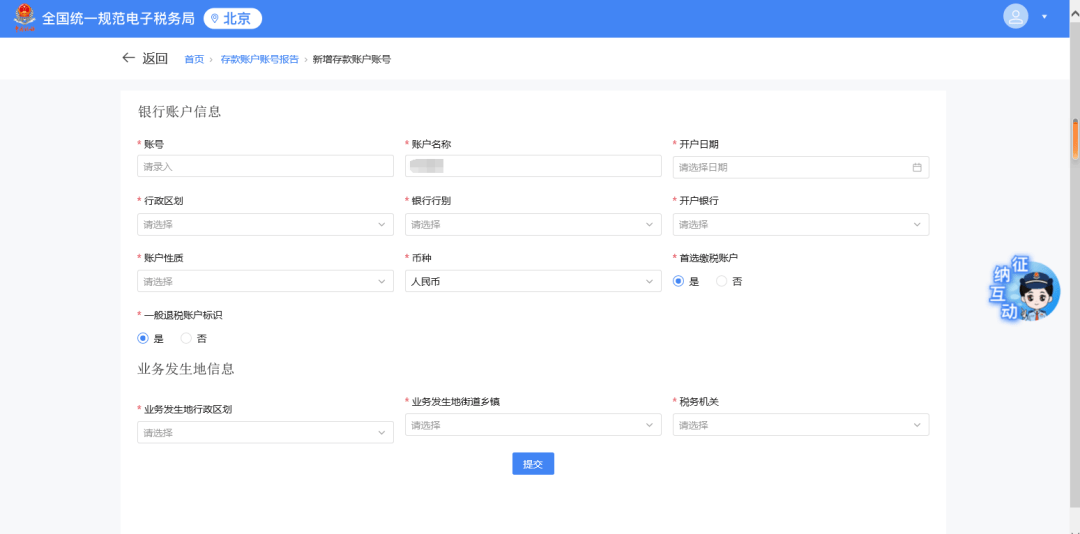
Task: Open the 征纳互动 assistant mascot
Action: [x=1024, y=290]
